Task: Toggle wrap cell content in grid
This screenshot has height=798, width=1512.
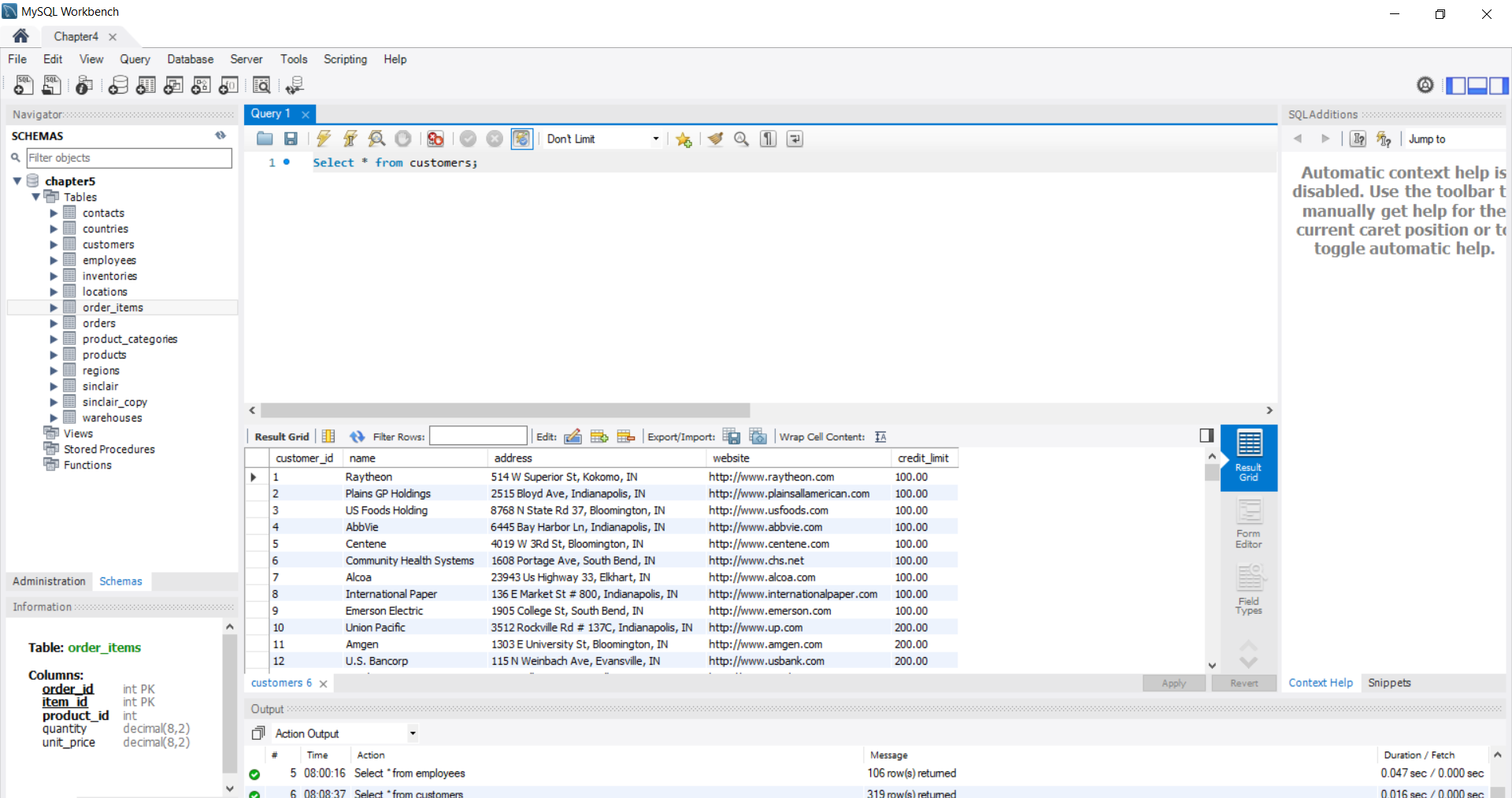Action: [880, 436]
